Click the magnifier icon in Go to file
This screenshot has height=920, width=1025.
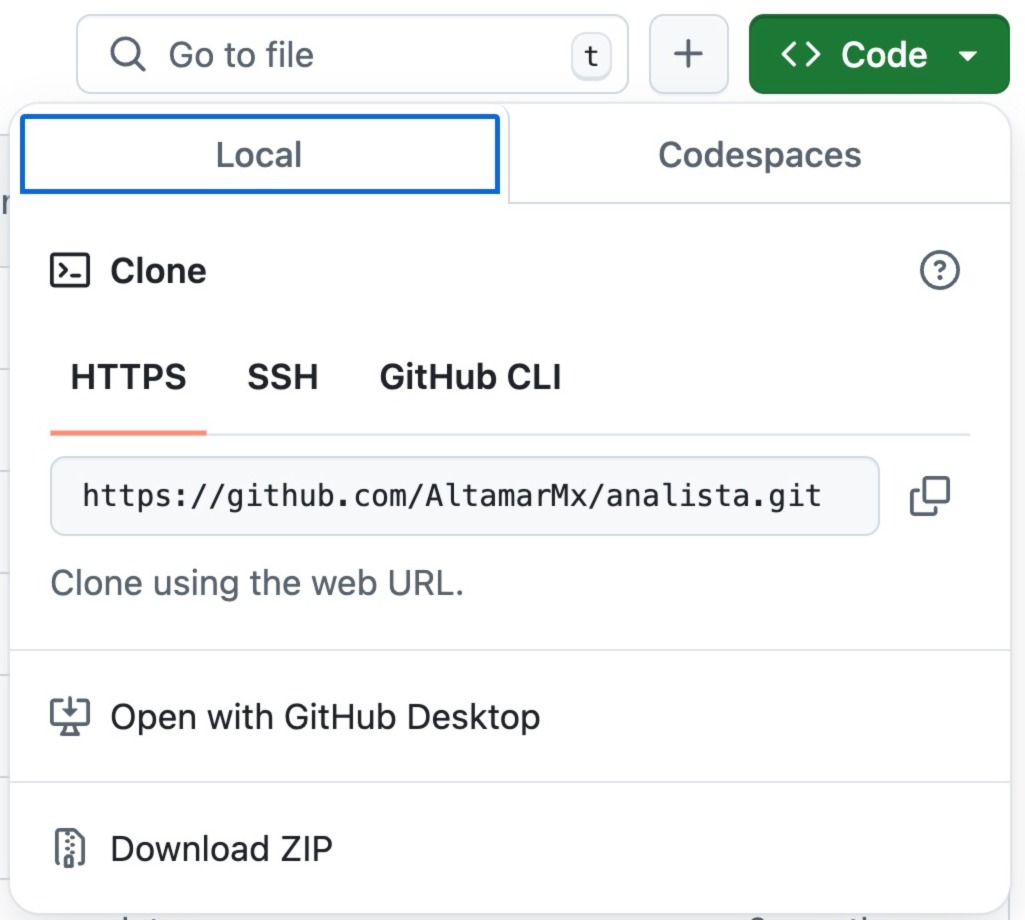[x=127, y=54]
